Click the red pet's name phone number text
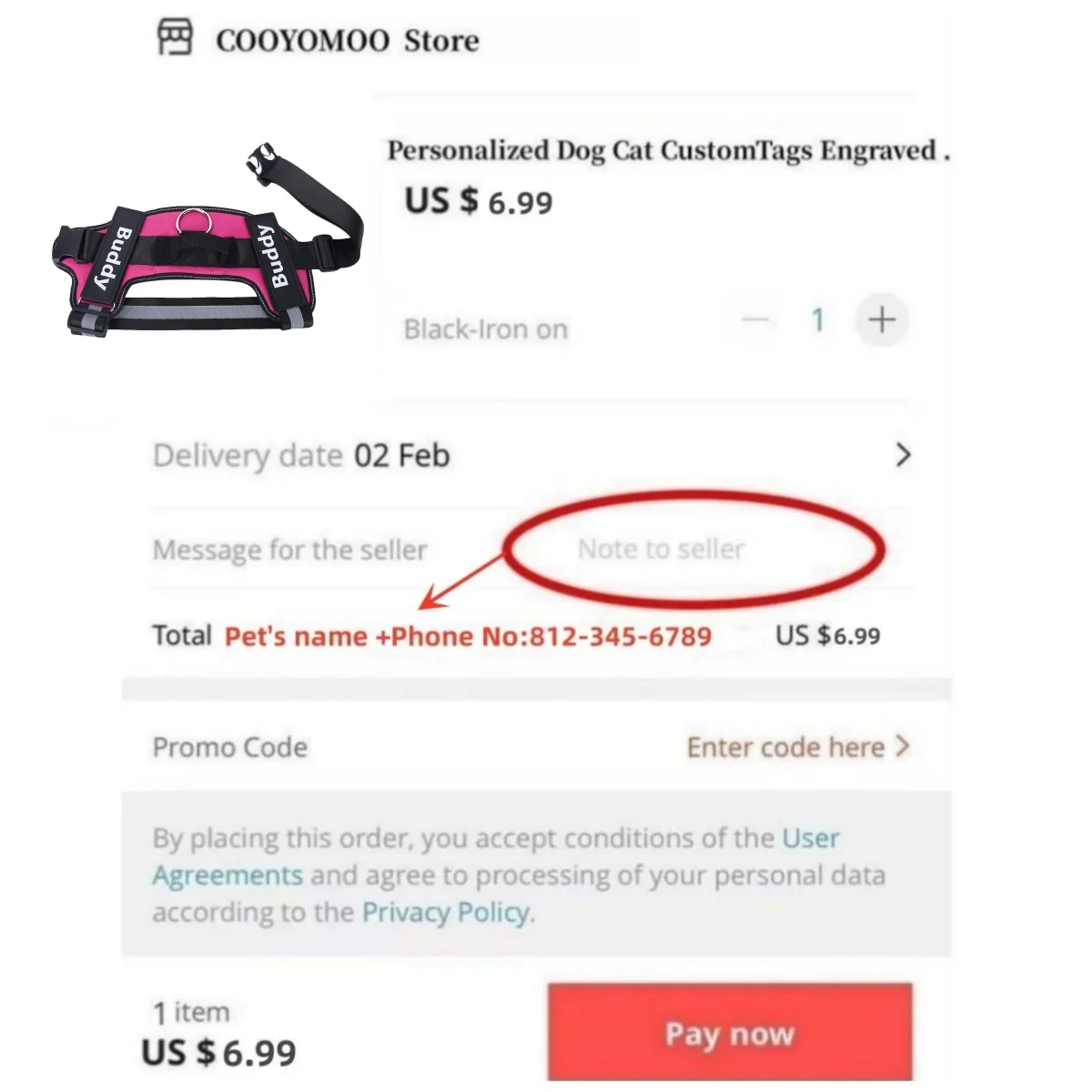This screenshot has height=1092, width=1092. 468,635
